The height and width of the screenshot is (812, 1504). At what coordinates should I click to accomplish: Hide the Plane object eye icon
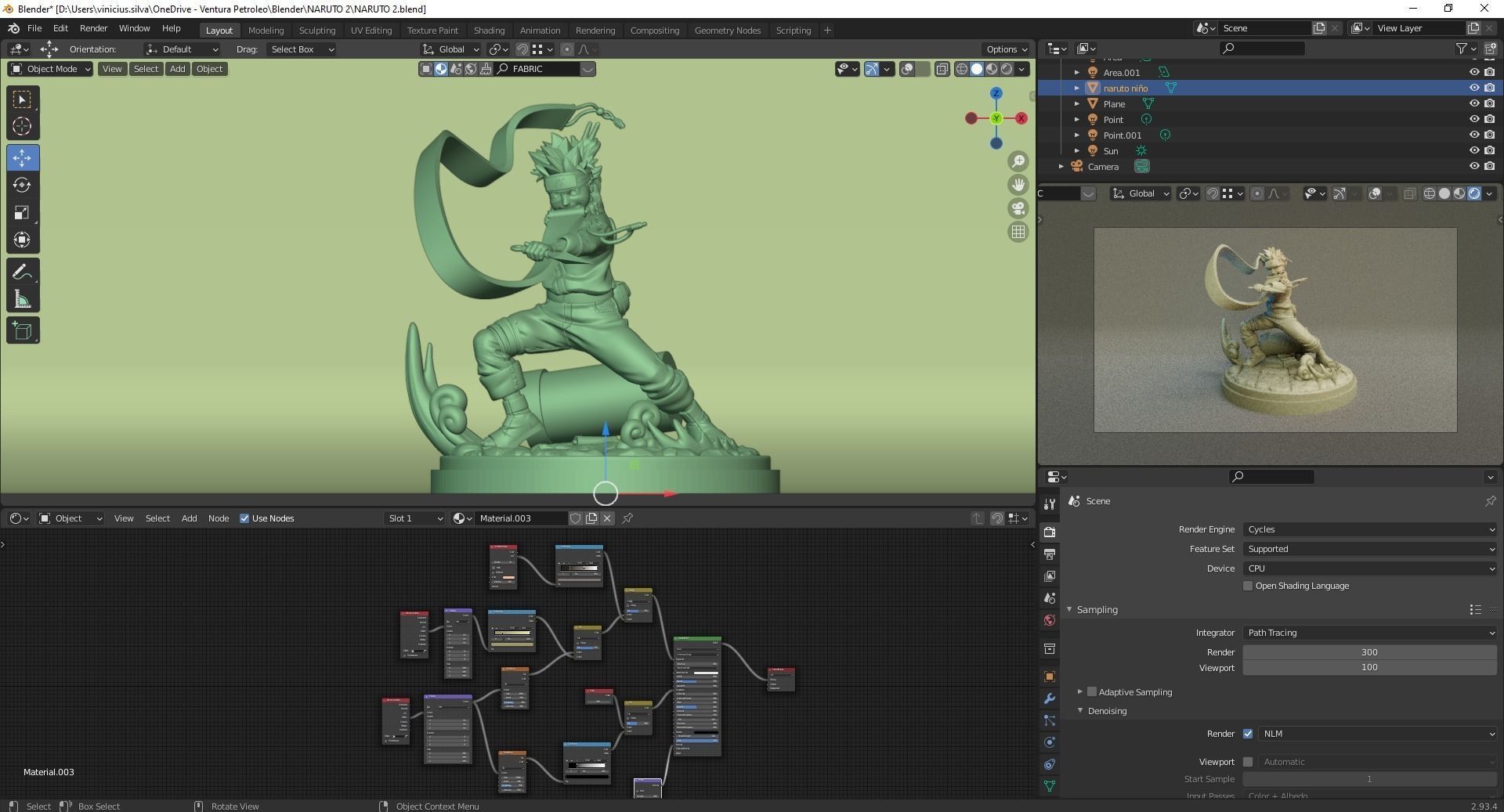pyautogui.click(x=1474, y=104)
